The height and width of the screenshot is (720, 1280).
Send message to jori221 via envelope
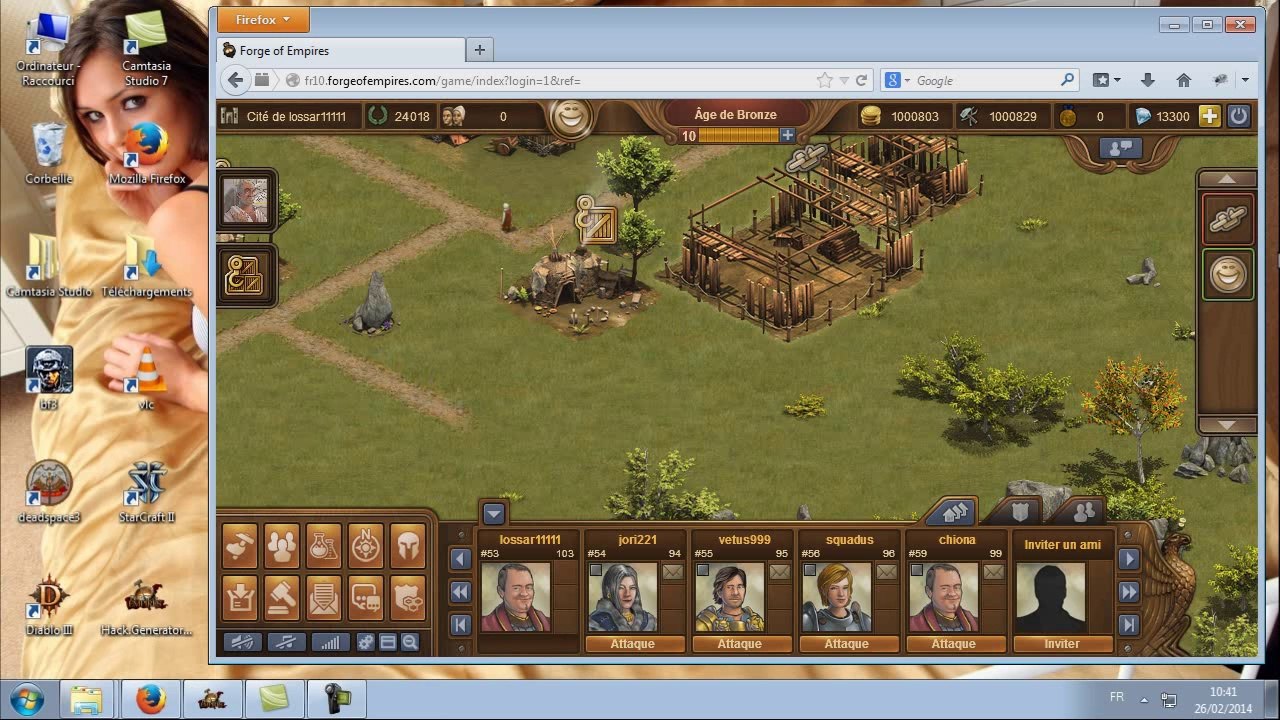pyautogui.click(x=673, y=572)
